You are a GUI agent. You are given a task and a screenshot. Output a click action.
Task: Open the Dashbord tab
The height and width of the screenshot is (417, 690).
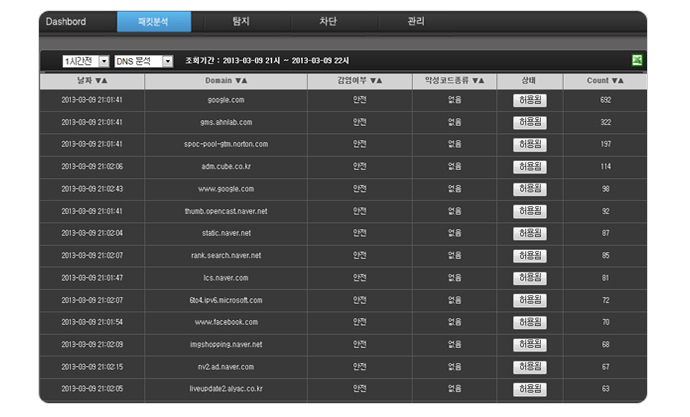pyautogui.click(x=66, y=22)
